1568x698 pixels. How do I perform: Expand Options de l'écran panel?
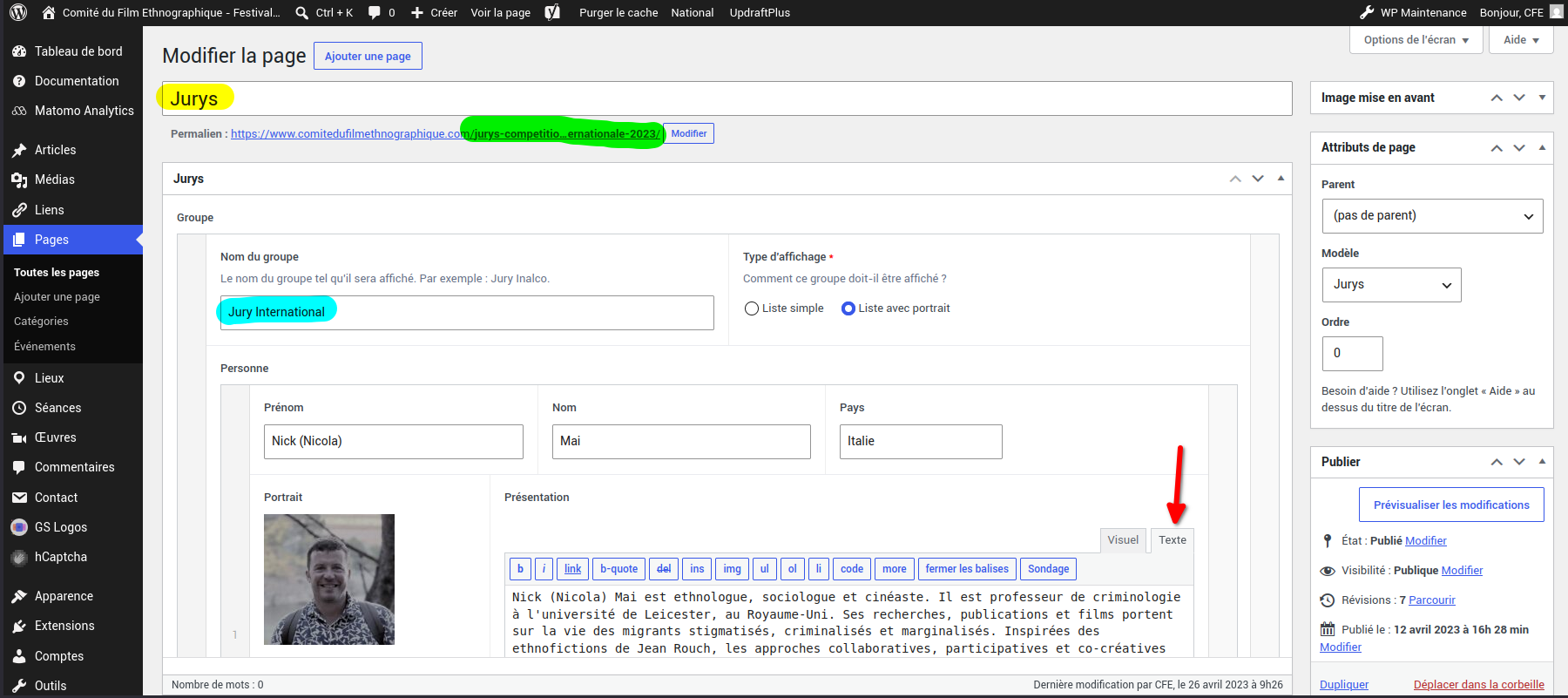[x=1416, y=40]
